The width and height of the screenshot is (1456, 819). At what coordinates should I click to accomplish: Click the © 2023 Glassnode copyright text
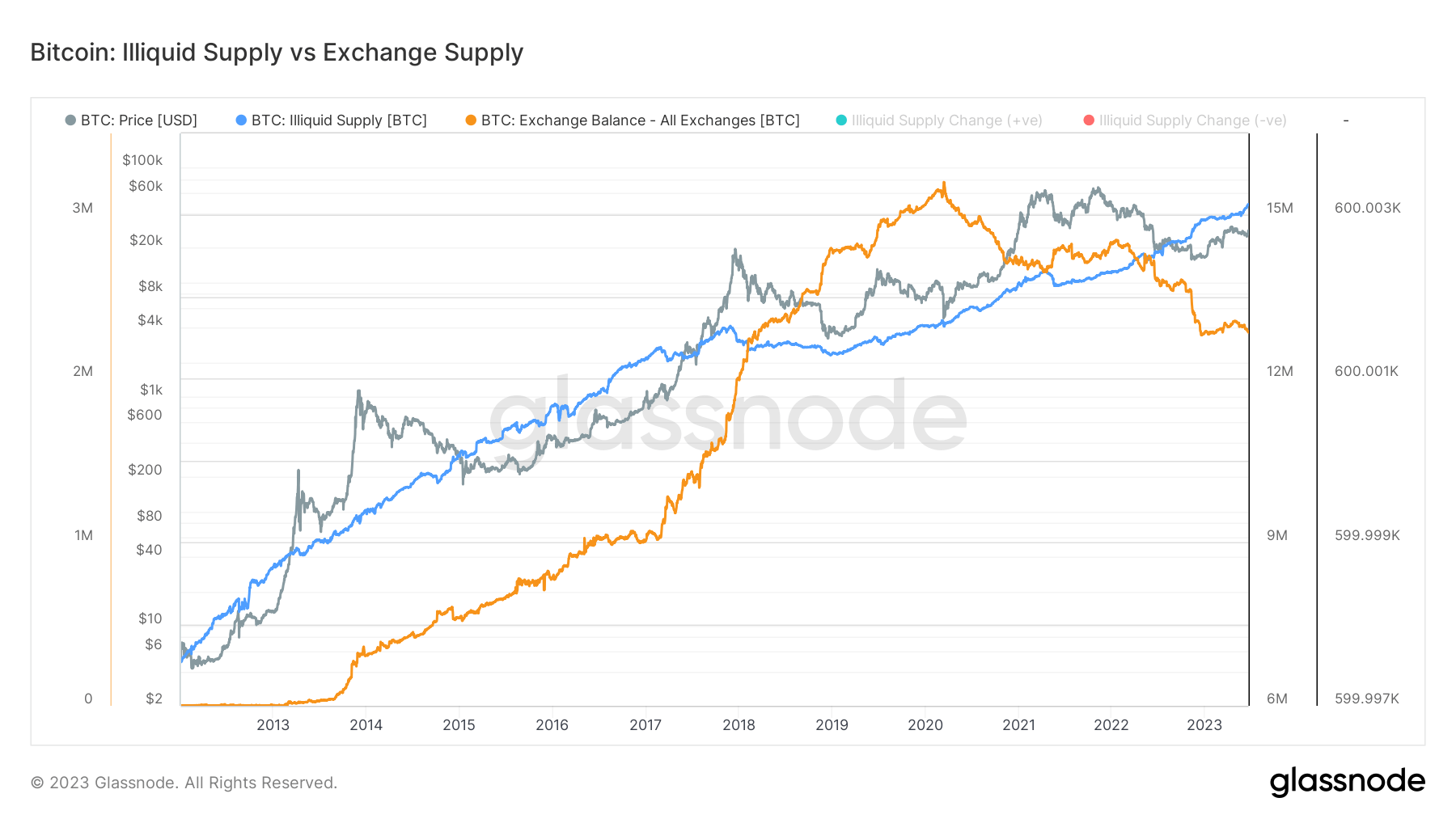[x=184, y=783]
